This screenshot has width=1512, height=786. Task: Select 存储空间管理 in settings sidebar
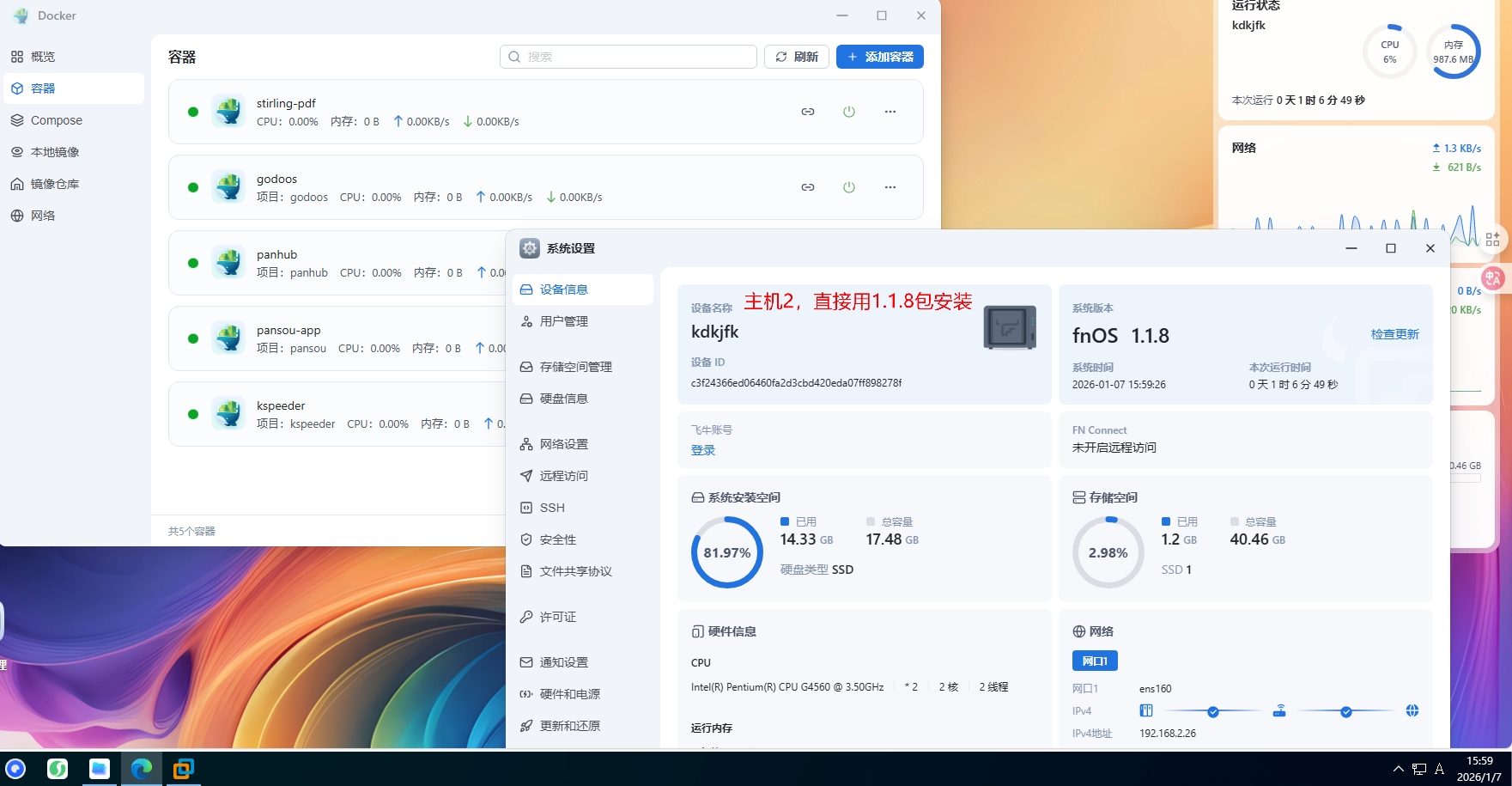coord(575,366)
